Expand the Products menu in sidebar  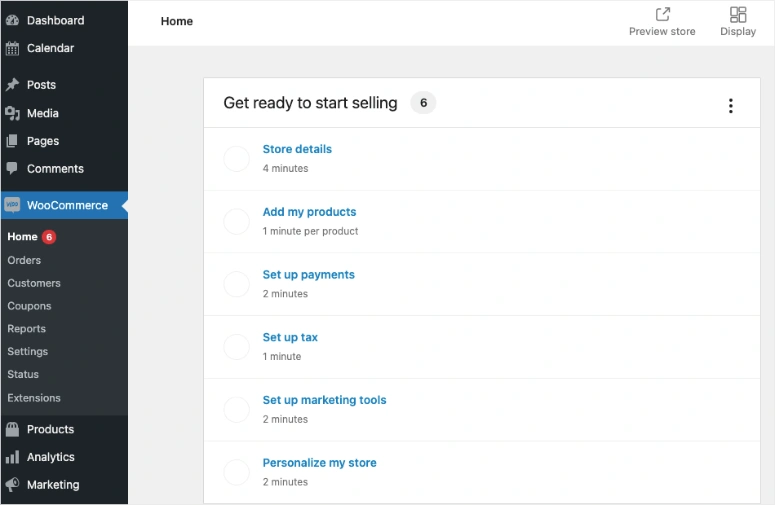[x=50, y=429]
